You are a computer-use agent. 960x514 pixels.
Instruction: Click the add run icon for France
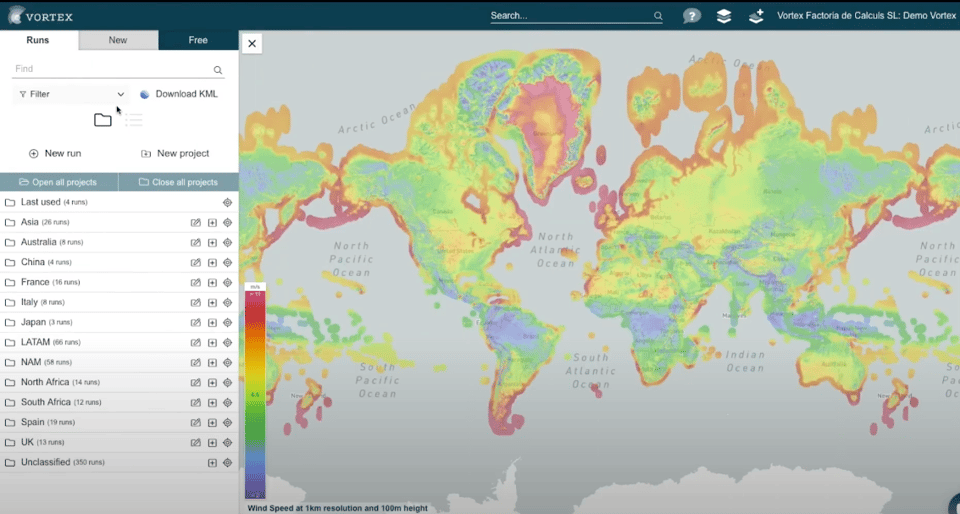pos(212,282)
